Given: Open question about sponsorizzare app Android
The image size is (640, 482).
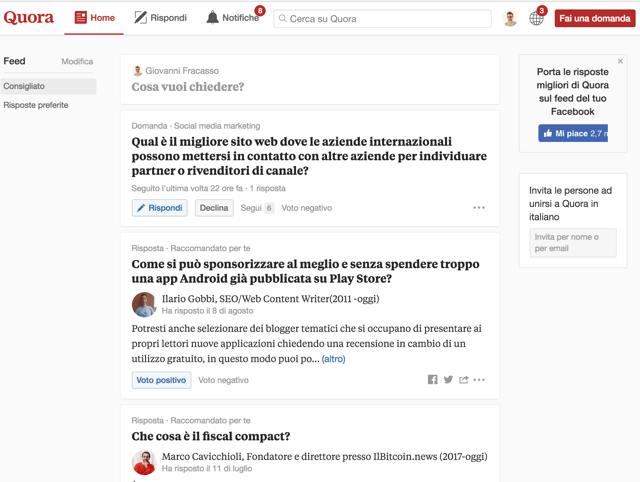Looking at the screenshot, I should point(305,271).
